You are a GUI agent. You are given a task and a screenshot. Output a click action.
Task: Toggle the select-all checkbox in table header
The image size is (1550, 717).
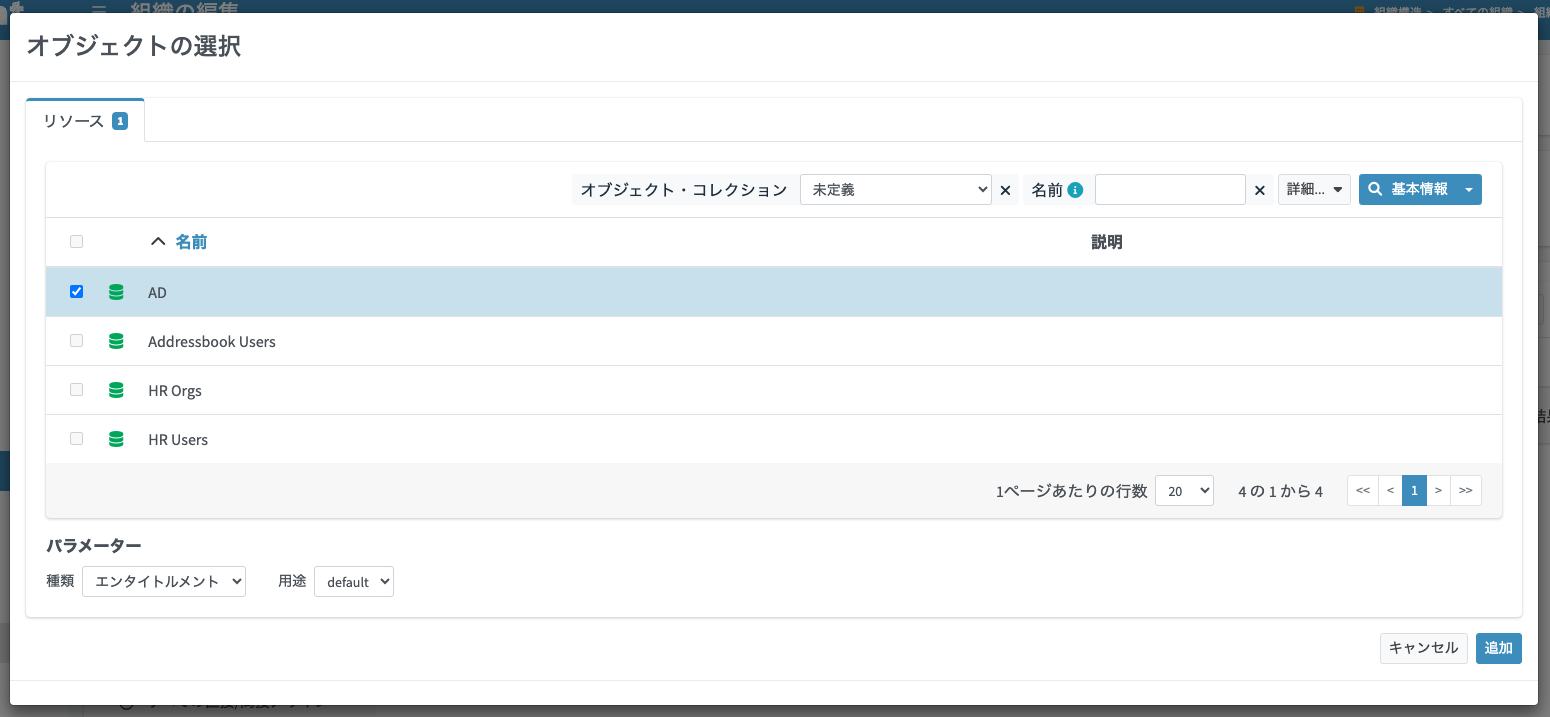coord(76,241)
